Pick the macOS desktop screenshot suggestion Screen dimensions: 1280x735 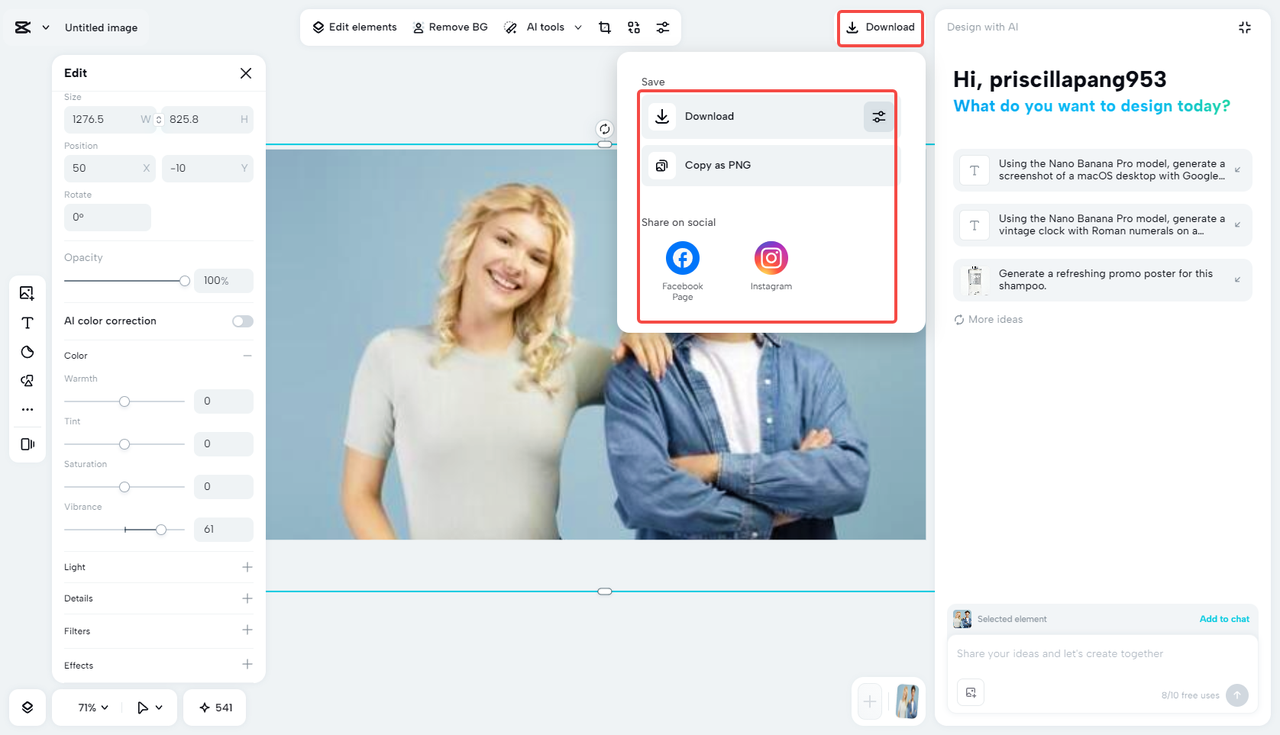click(1103, 170)
